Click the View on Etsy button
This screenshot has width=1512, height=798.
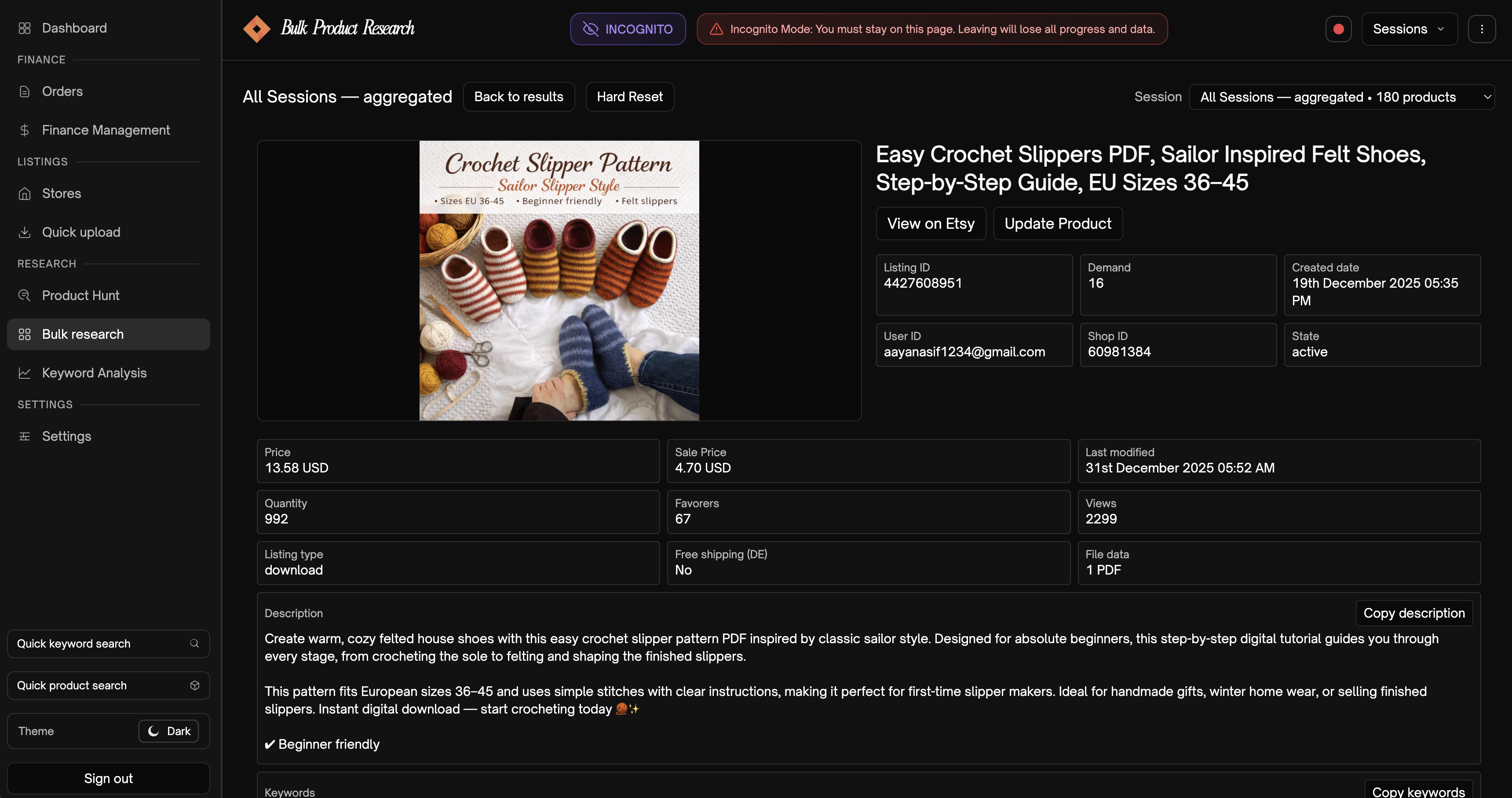click(x=930, y=224)
